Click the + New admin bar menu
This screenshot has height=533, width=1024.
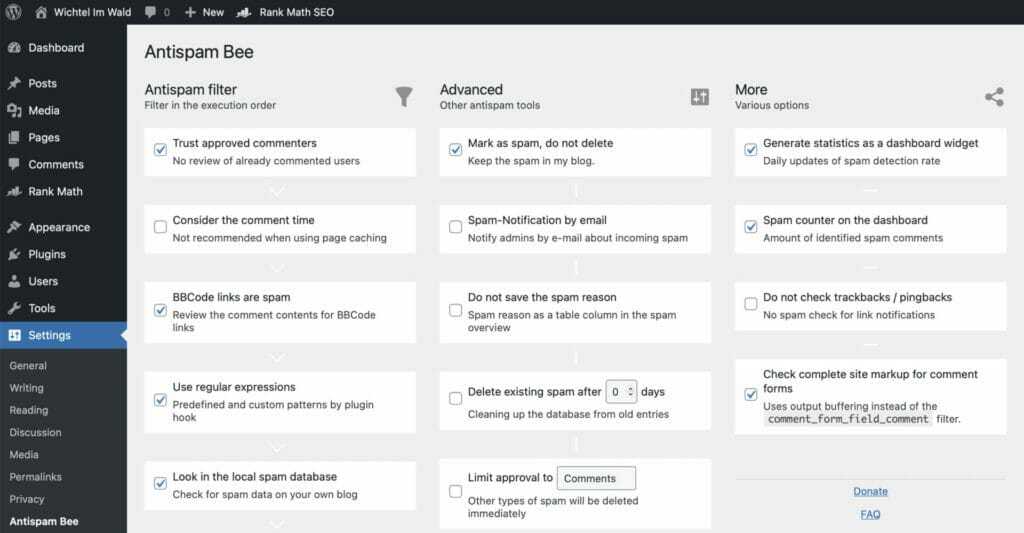point(204,12)
